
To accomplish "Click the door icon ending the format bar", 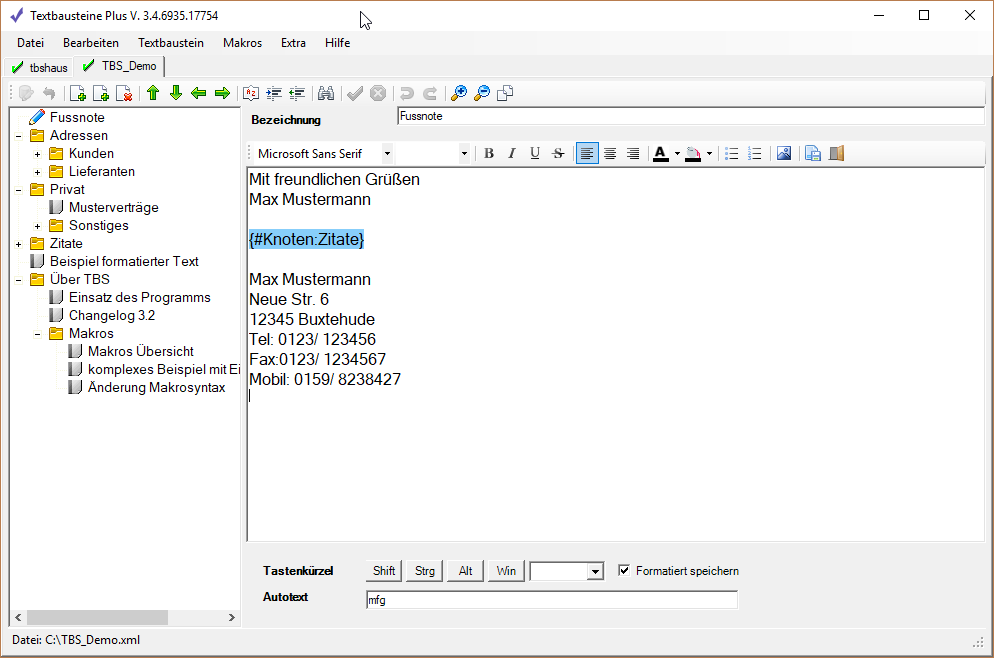I will 836,153.
